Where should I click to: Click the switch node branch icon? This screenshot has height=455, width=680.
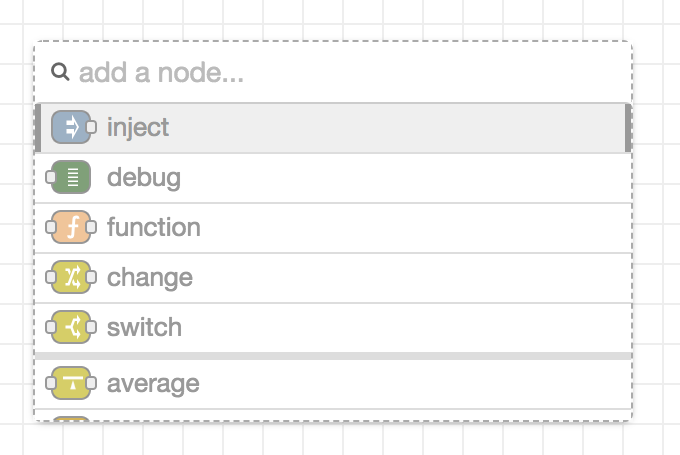point(71,327)
